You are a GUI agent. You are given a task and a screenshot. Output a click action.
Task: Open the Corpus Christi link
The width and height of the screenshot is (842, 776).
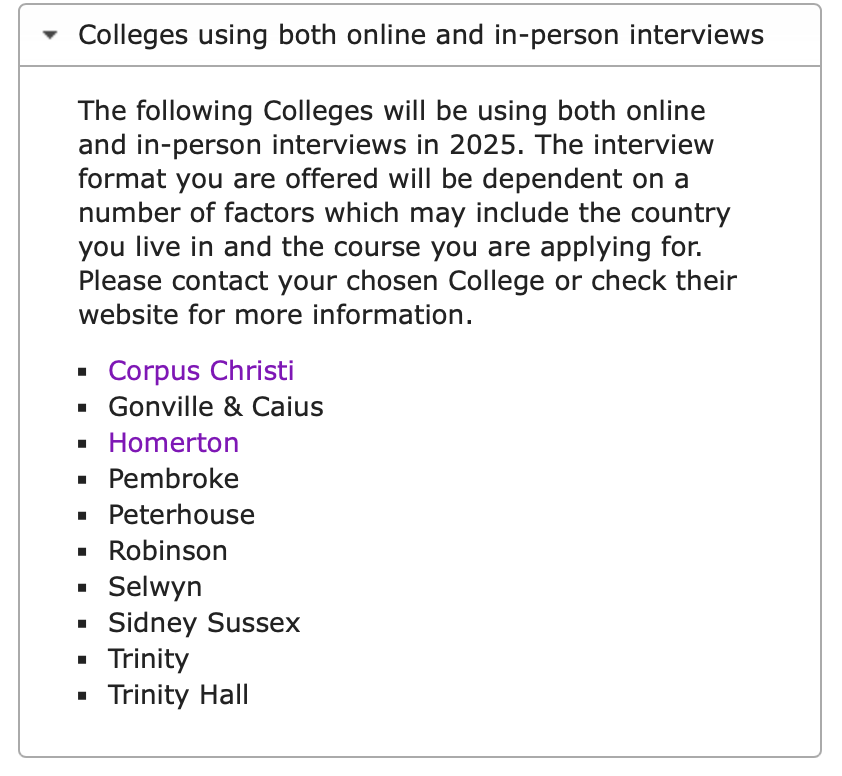(201, 371)
